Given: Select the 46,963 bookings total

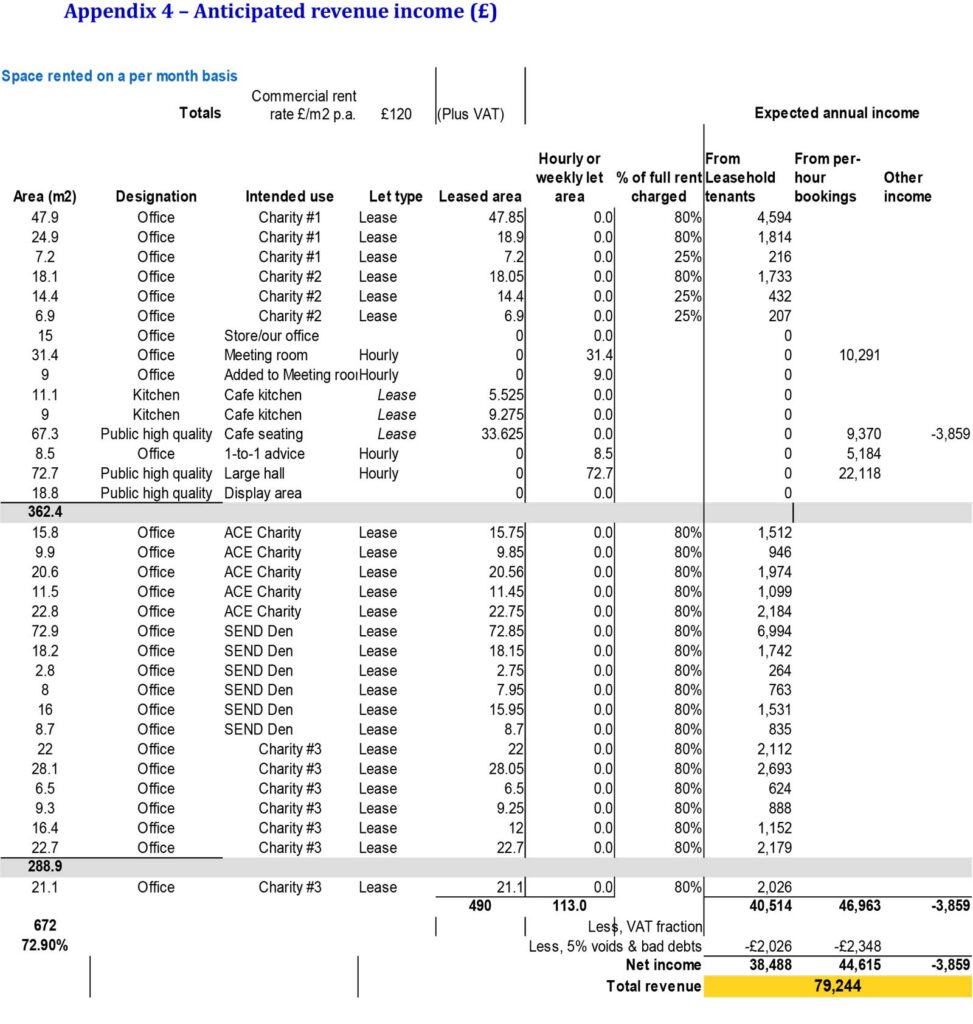Looking at the screenshot, I should (x=859, y=906).
